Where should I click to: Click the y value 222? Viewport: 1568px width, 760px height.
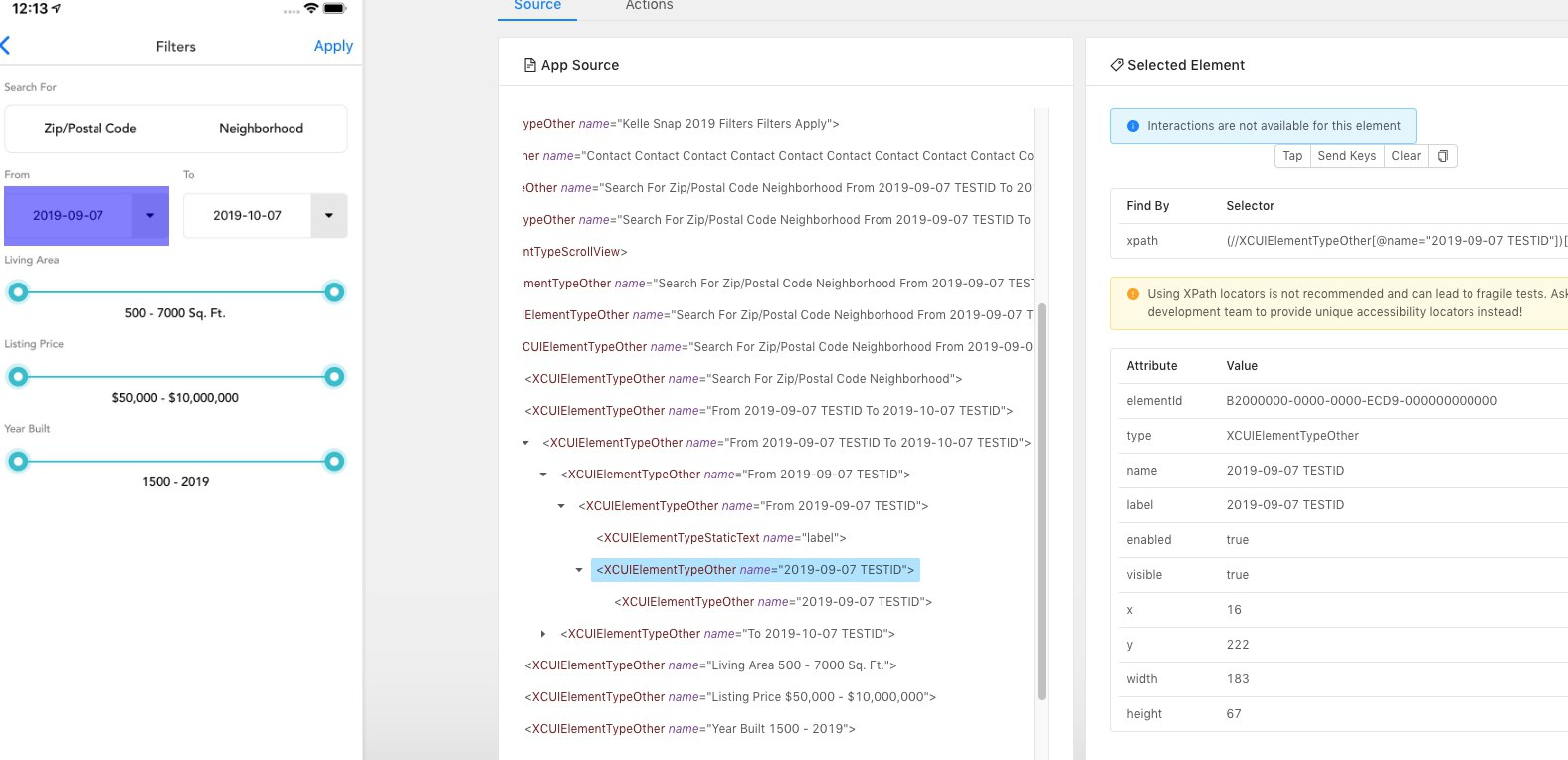click(1238, 645)
